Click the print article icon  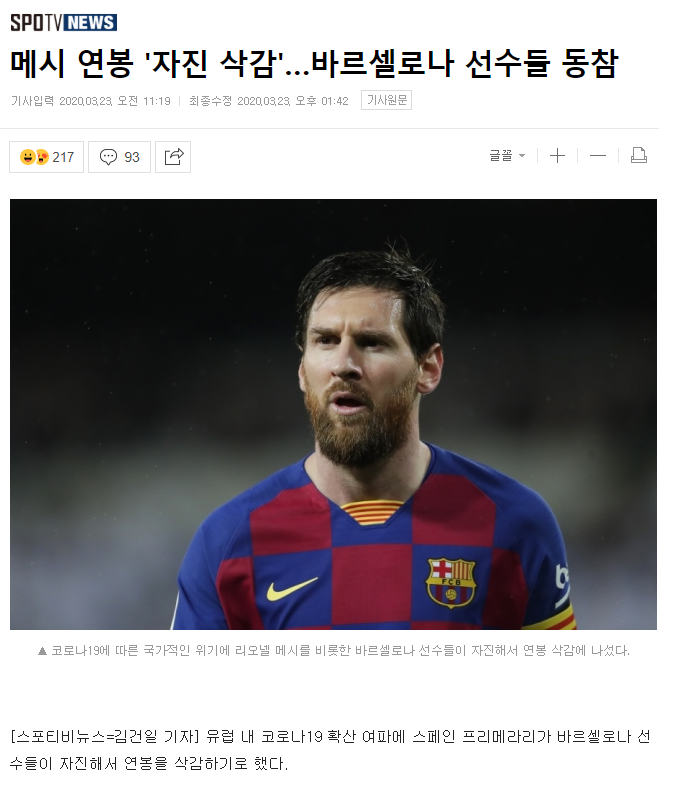pos(639,155)
